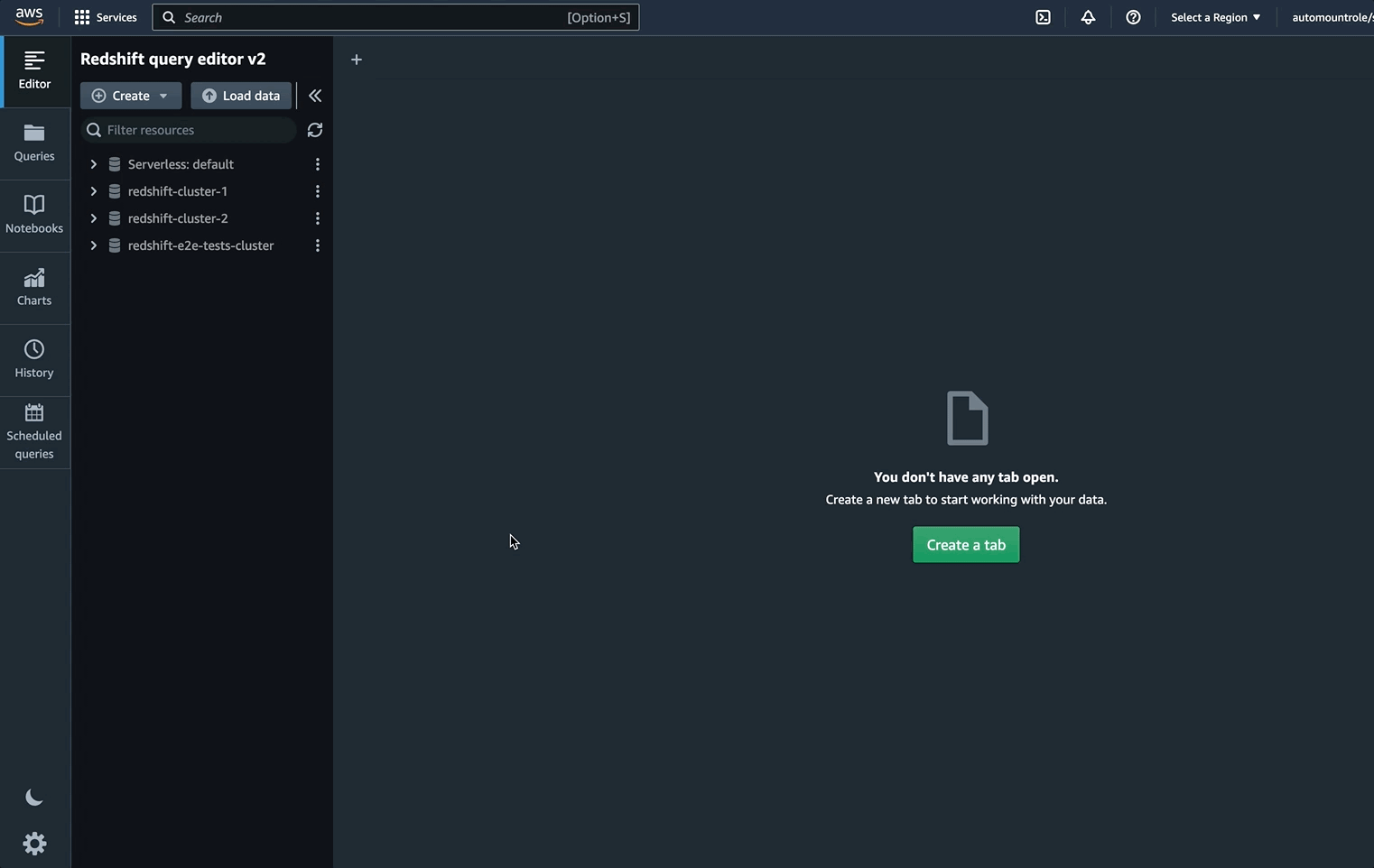Open the AWS home logo
This screenshot has height=868, width=1374.
29,17
